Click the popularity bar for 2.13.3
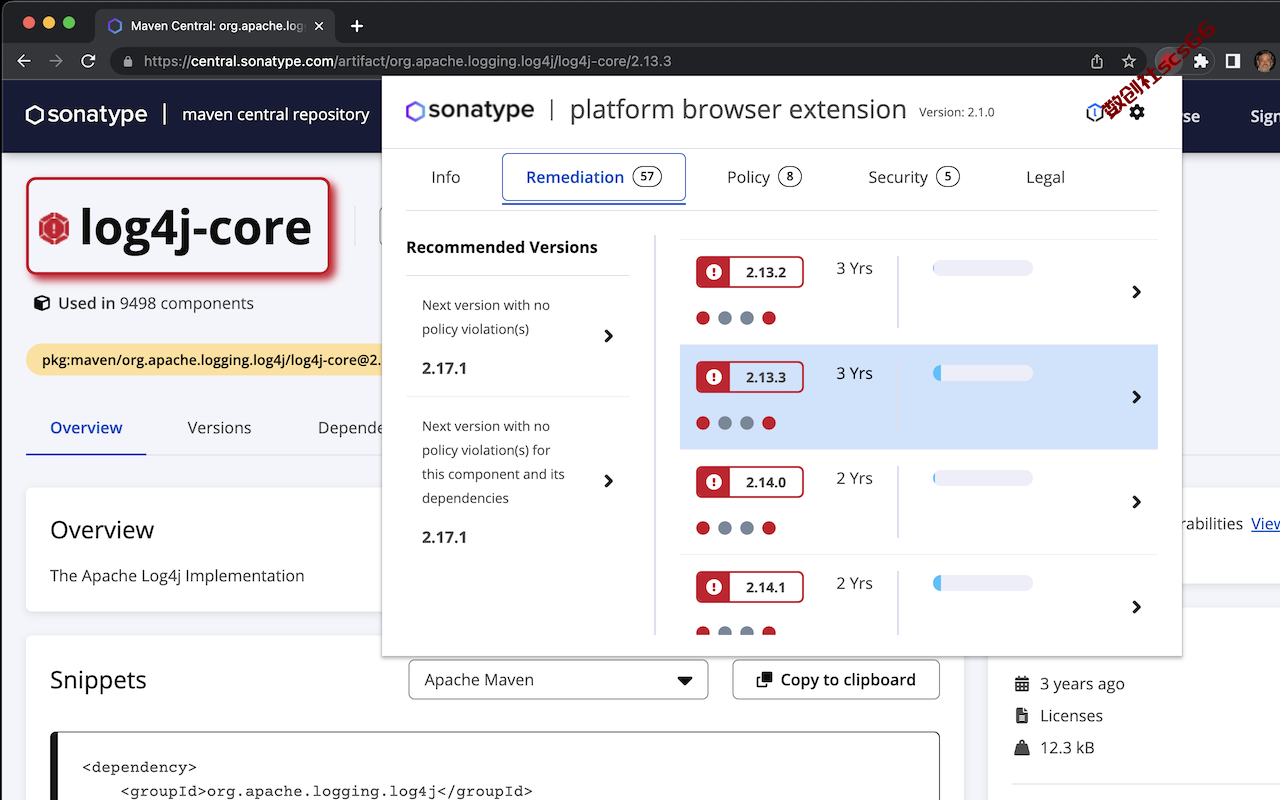The width and height of the screenshot is (1280, 800). (983, 373)
